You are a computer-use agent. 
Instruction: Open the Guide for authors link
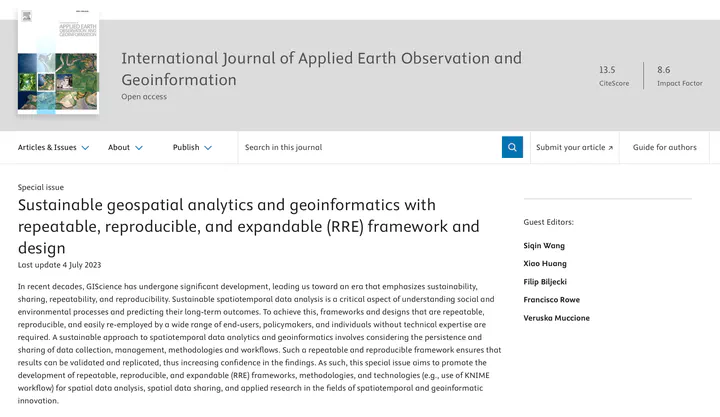click(x=664, y=147)
